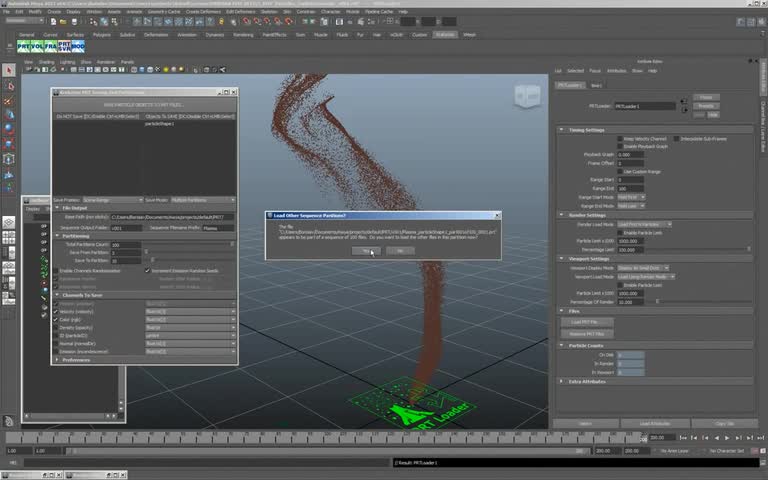Open the Attributes menu in Attribute Editor

(616, 71)
